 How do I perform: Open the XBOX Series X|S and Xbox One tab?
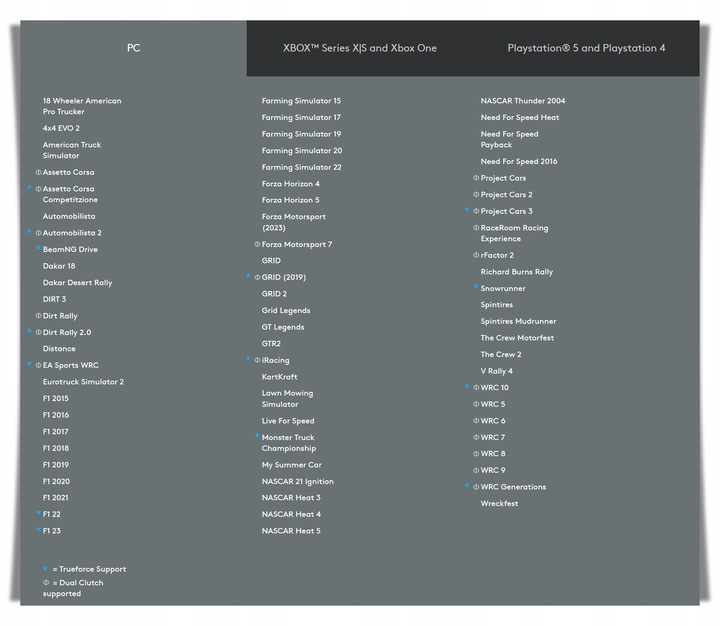(359, 48)
